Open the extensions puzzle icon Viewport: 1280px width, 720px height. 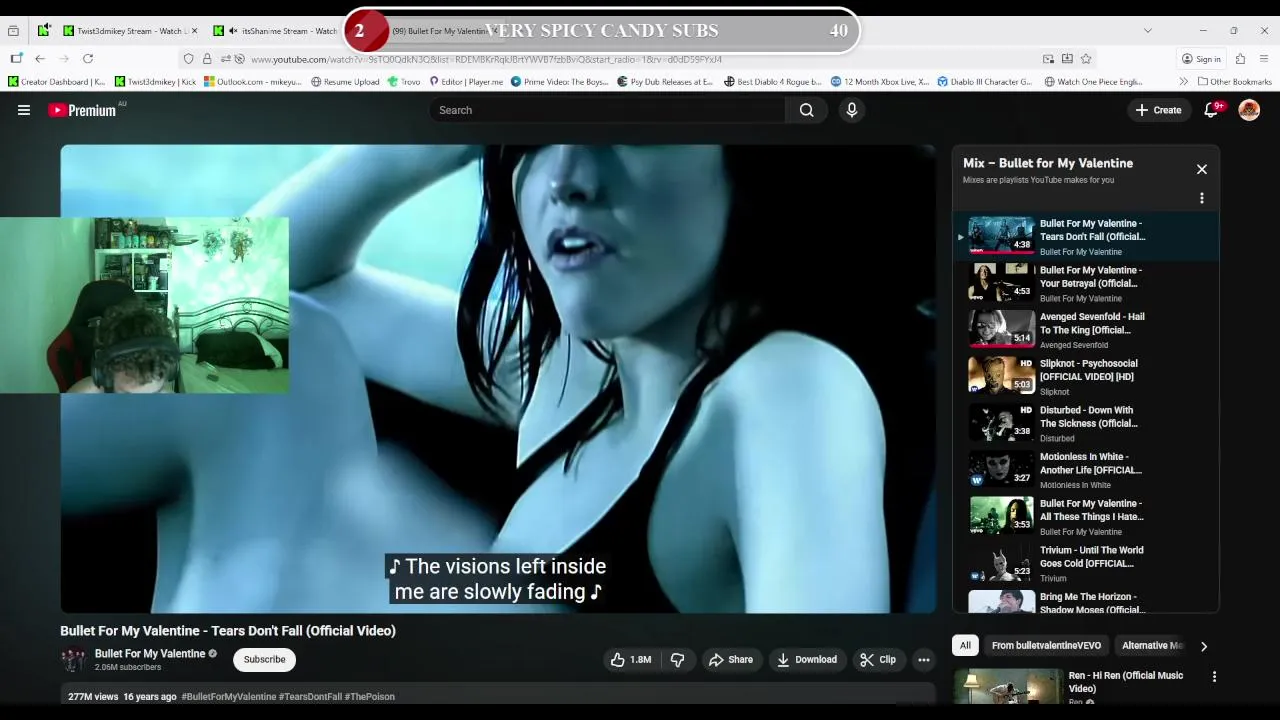1240,59
